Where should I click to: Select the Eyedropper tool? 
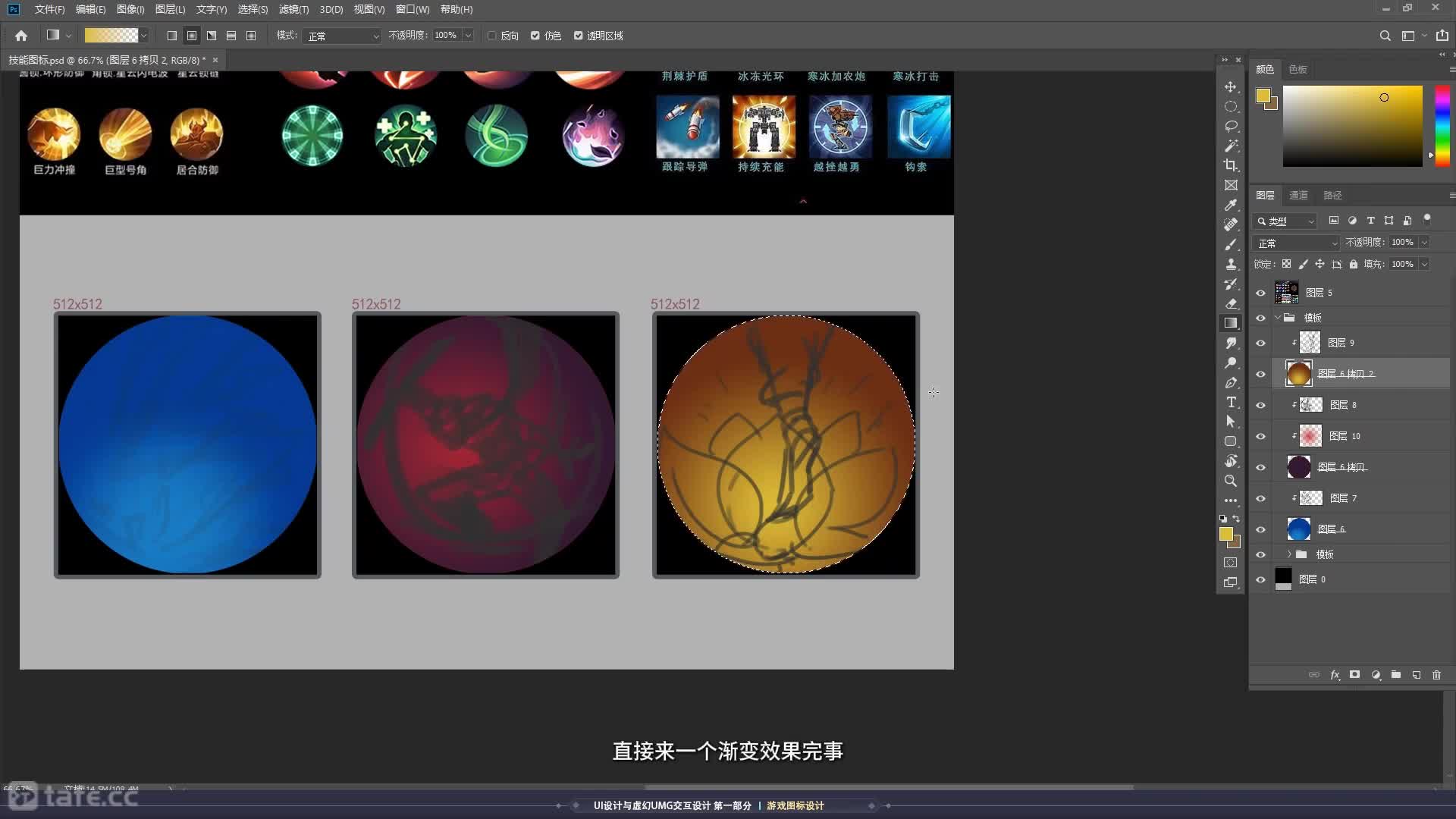tap(1231, 205)
